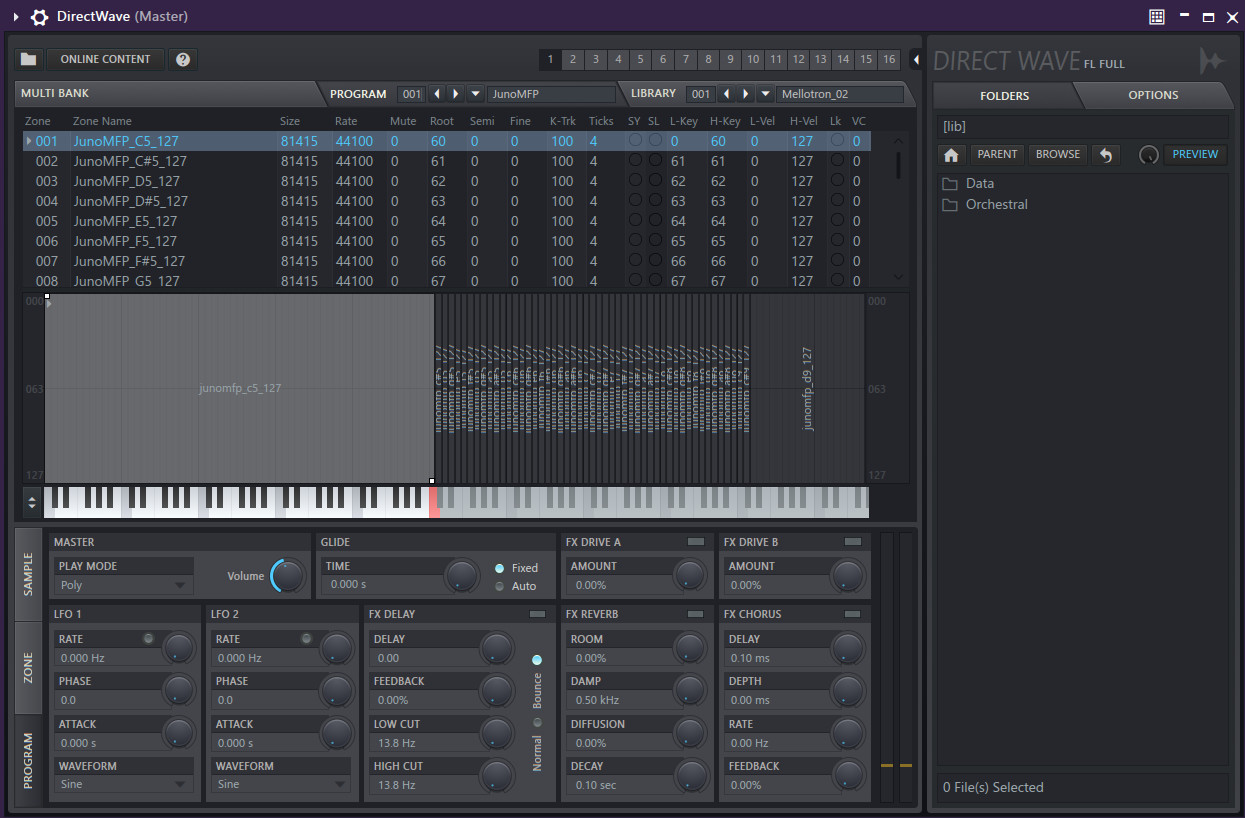This screenshot has height=818, width=1245.
Task: Click the ONLINE CONTENT button
Action: point(104,58)
